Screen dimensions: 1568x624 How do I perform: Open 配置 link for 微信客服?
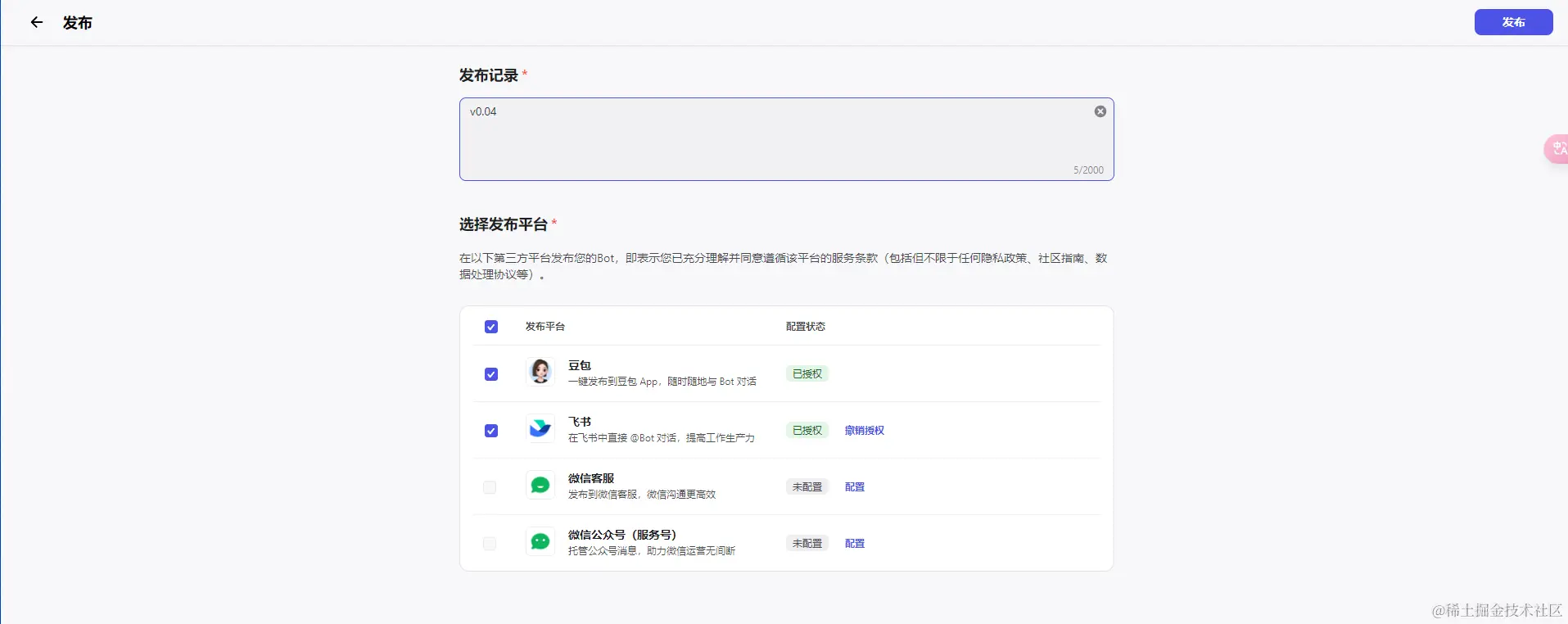855,486
